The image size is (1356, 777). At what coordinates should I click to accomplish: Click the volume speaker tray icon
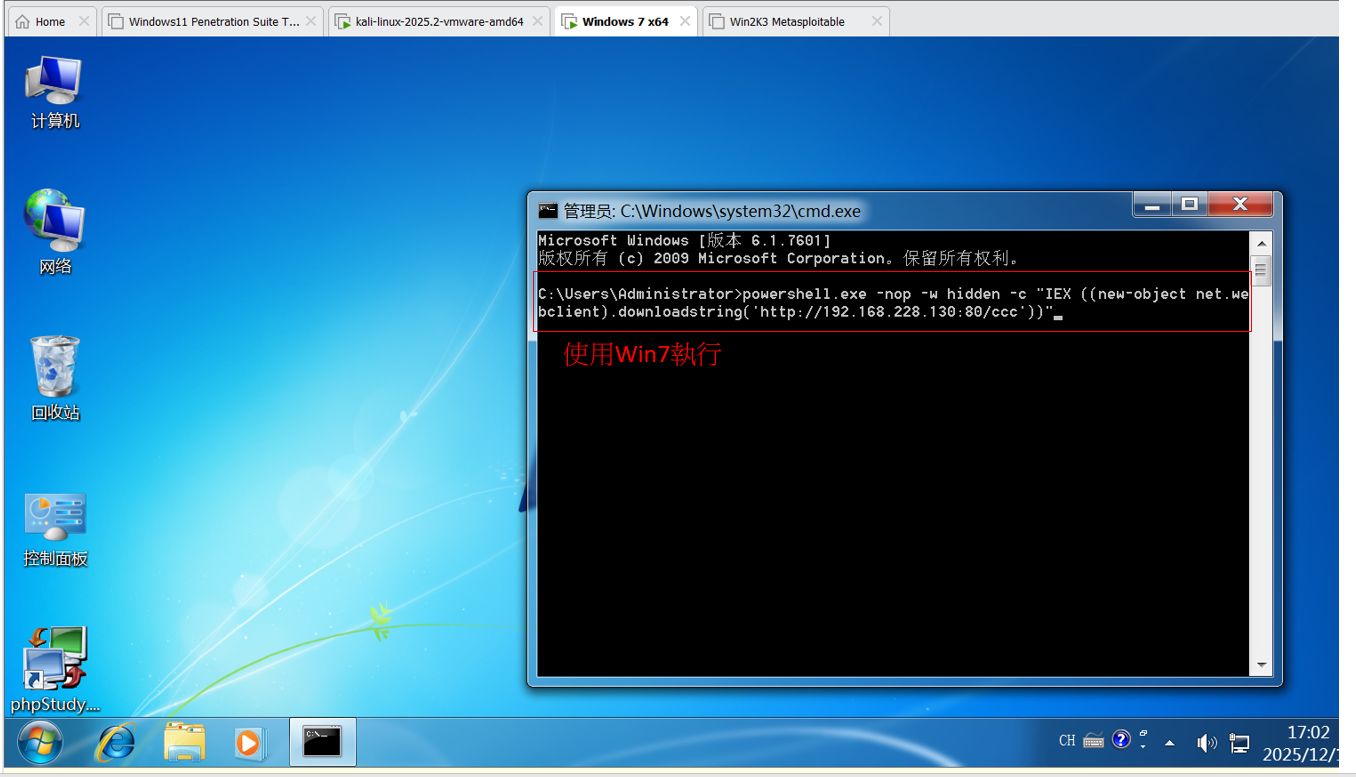click(1207, 742)
